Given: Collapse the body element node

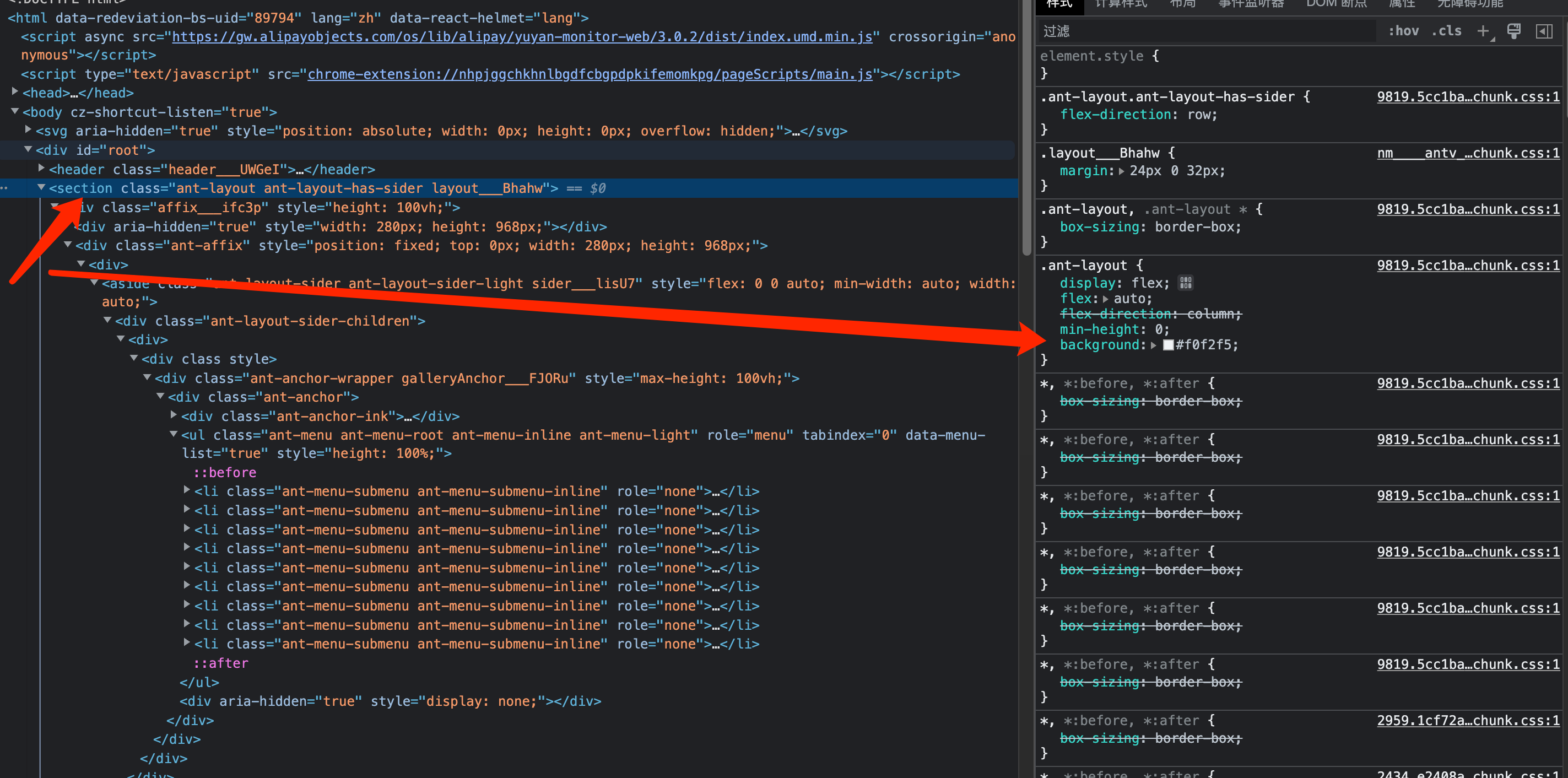Looking at the screenshot, I should [15, 111].
